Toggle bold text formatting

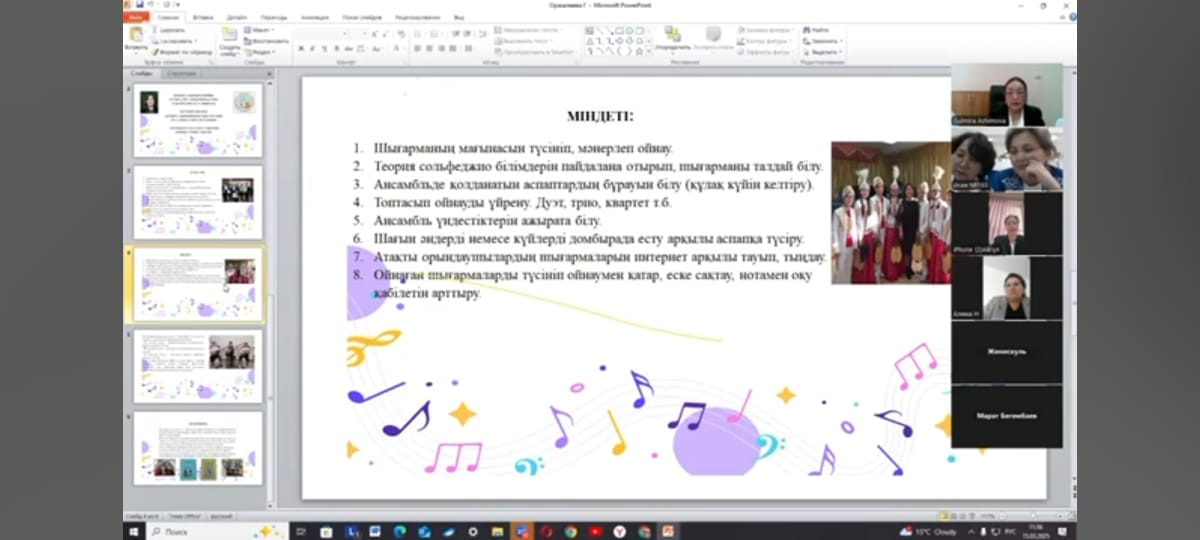tap(299, 49)
